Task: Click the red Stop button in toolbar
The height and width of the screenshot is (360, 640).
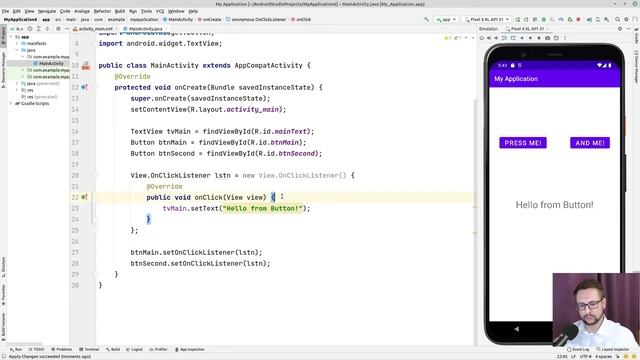Action: [x=578, y=19]
